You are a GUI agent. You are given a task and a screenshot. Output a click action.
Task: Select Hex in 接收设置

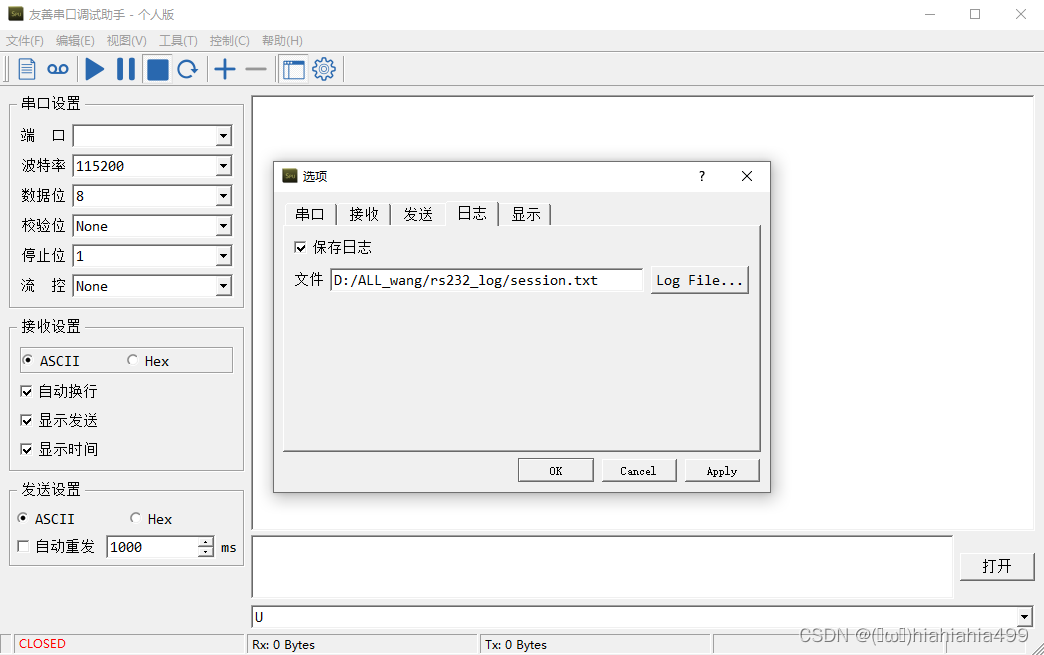(x=132, y=360)
